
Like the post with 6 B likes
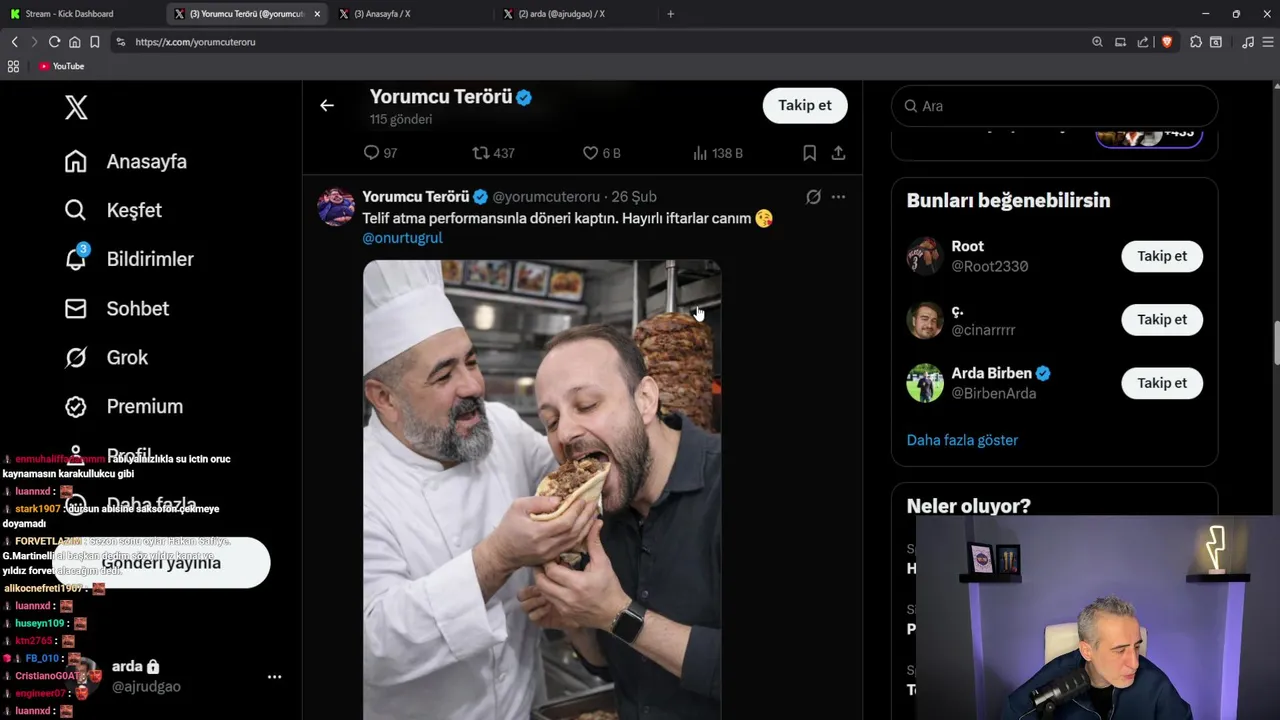pos(590,153)
